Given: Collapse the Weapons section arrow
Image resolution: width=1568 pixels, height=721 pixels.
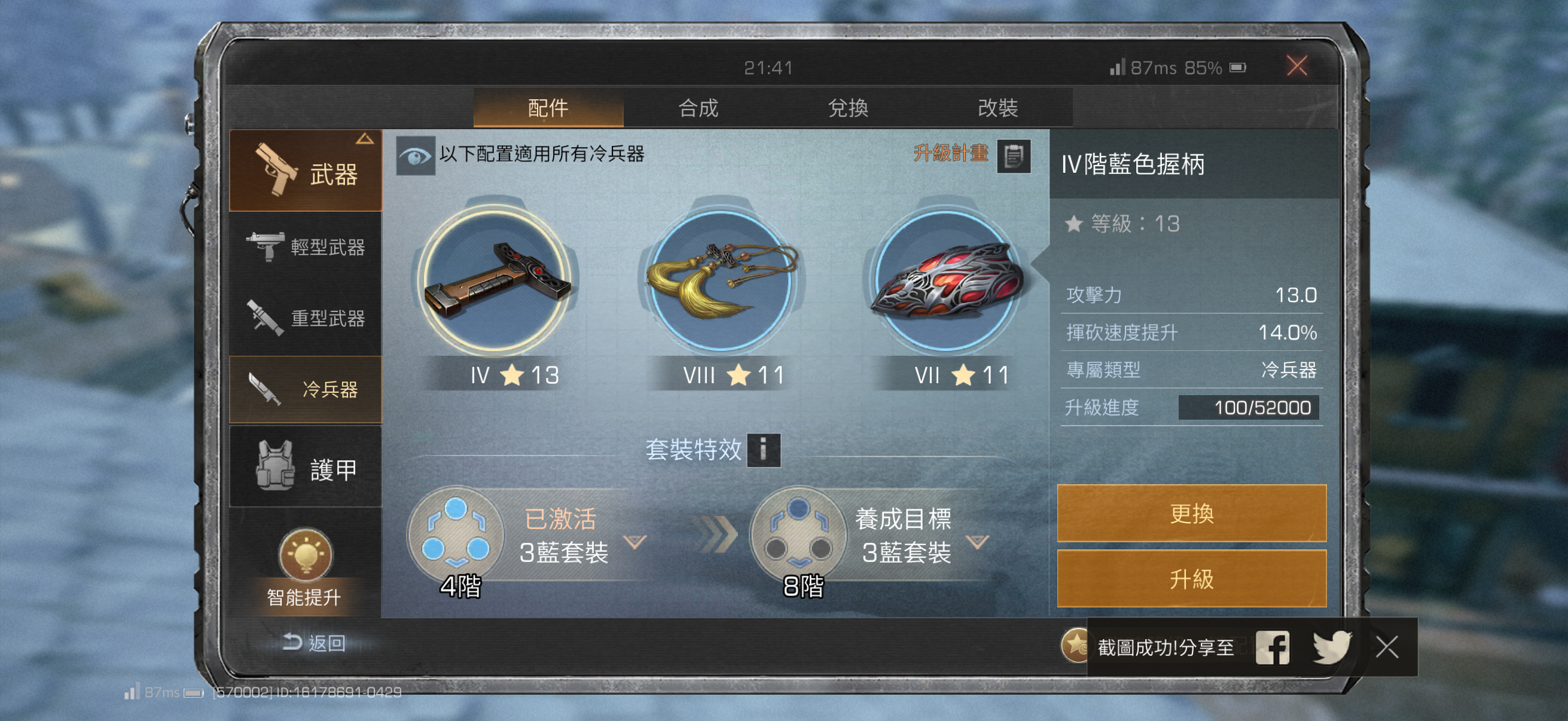Looking at the screenshot, I should 365,139.
